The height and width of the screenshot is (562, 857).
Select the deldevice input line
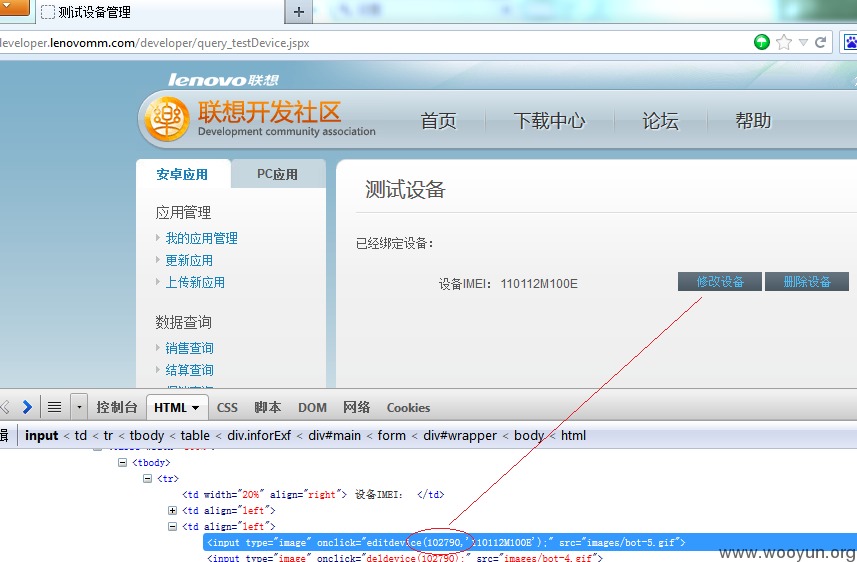click(x=404, y=557)
